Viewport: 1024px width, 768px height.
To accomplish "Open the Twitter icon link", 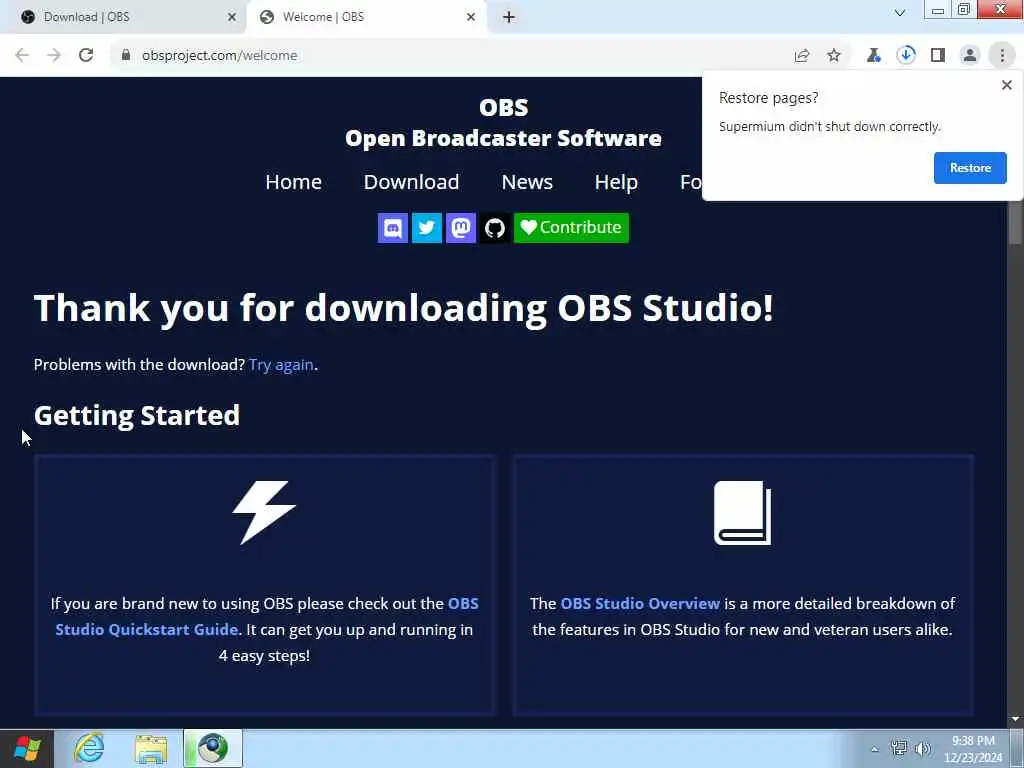I will (426, 228).
